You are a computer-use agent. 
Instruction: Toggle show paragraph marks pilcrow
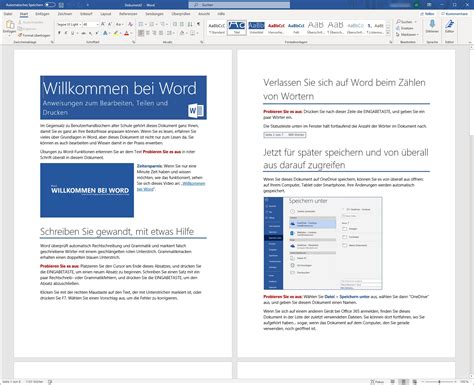coord(199,24)
